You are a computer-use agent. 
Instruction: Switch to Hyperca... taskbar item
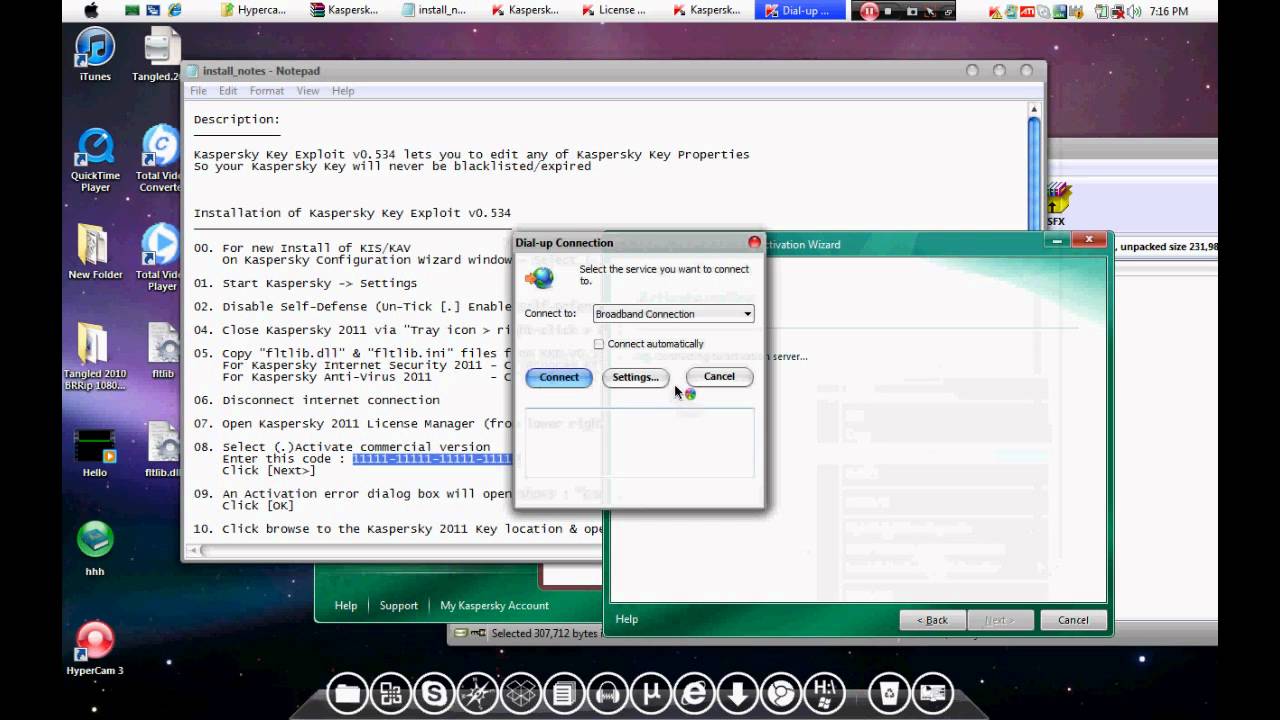(253, 11)
